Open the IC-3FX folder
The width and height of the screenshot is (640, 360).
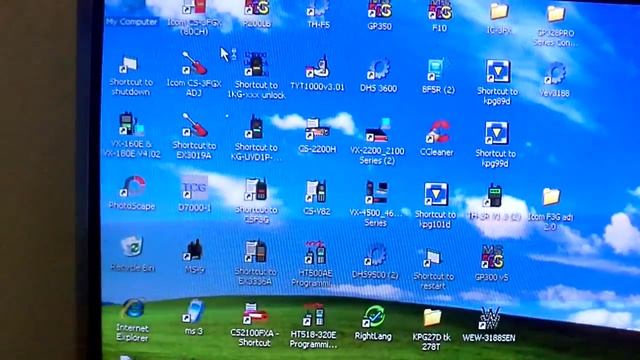[x=499, y=18]
